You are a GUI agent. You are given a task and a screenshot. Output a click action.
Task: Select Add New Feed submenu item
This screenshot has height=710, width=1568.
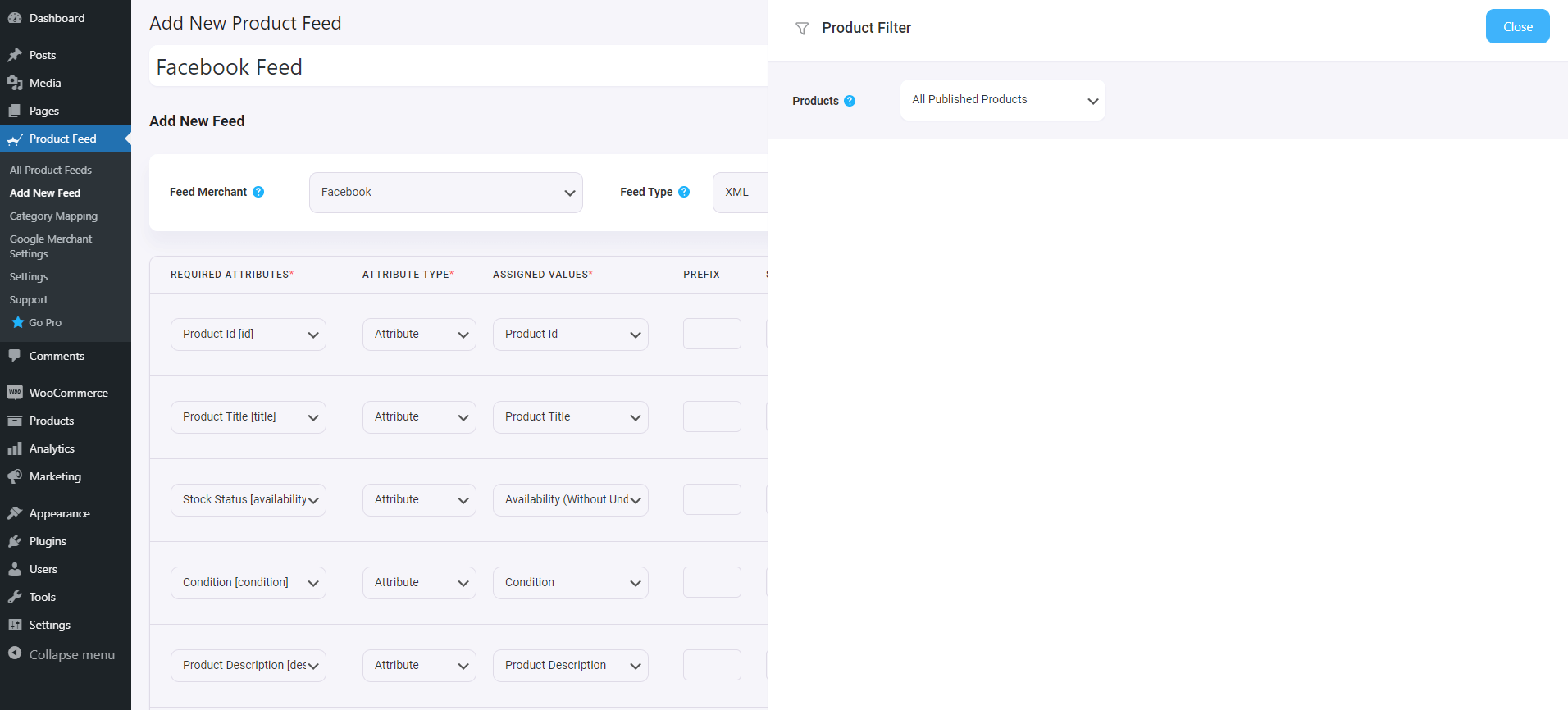(45, 193)
